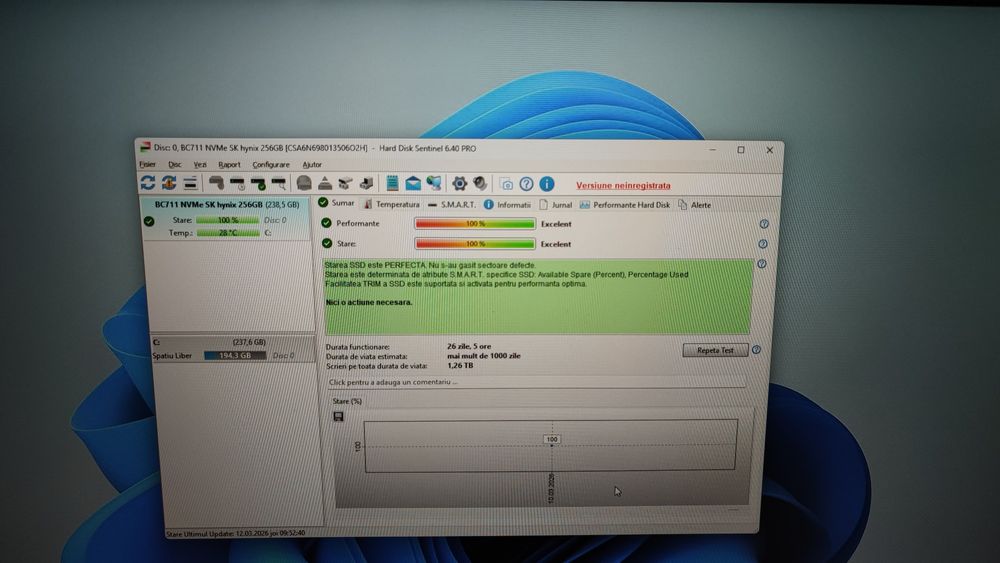Maximize the Hard Disk Sentinel window

coord(740,150)
